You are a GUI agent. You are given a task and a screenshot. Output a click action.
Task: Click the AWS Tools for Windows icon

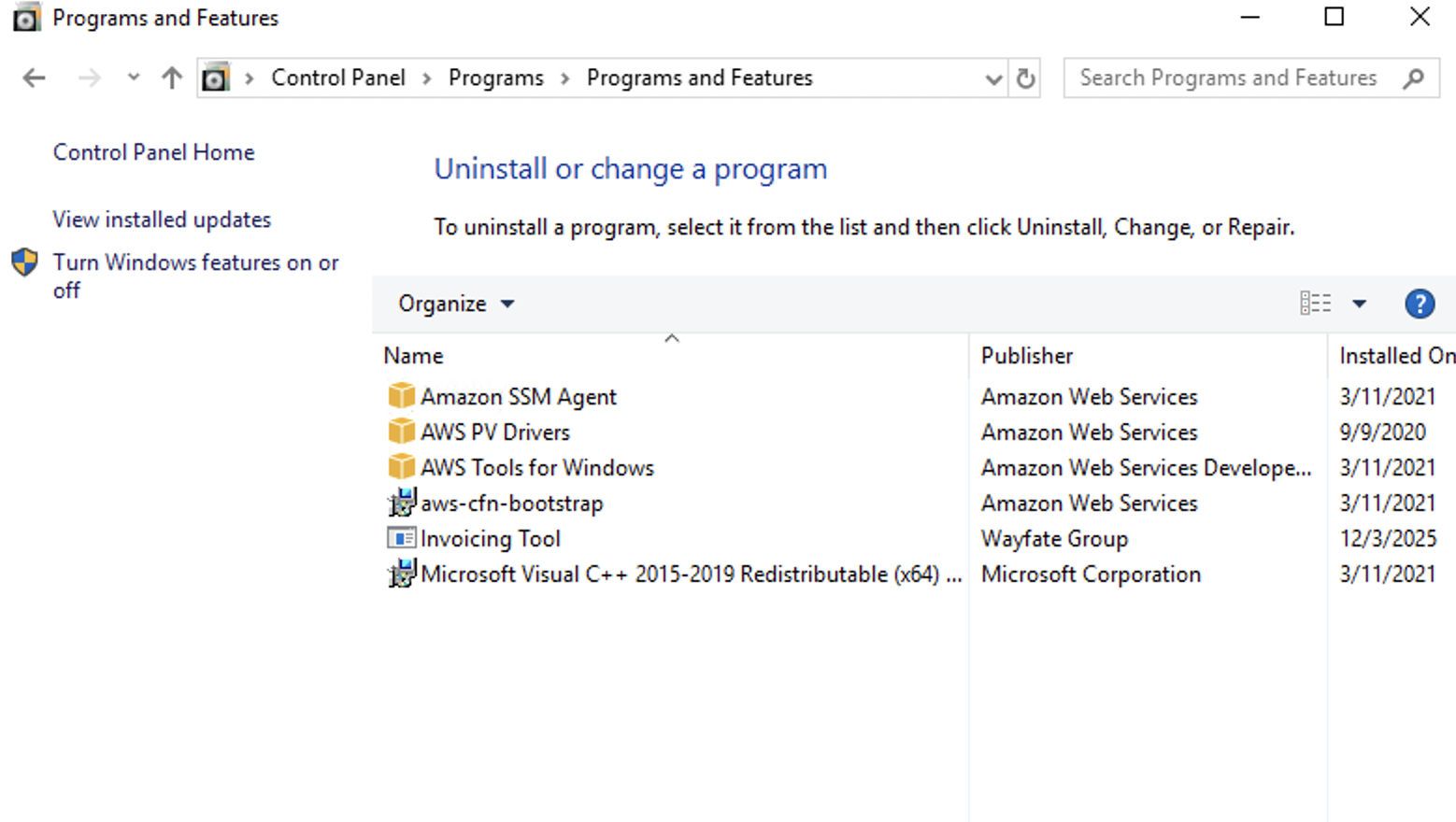click(x=401, y=467)
